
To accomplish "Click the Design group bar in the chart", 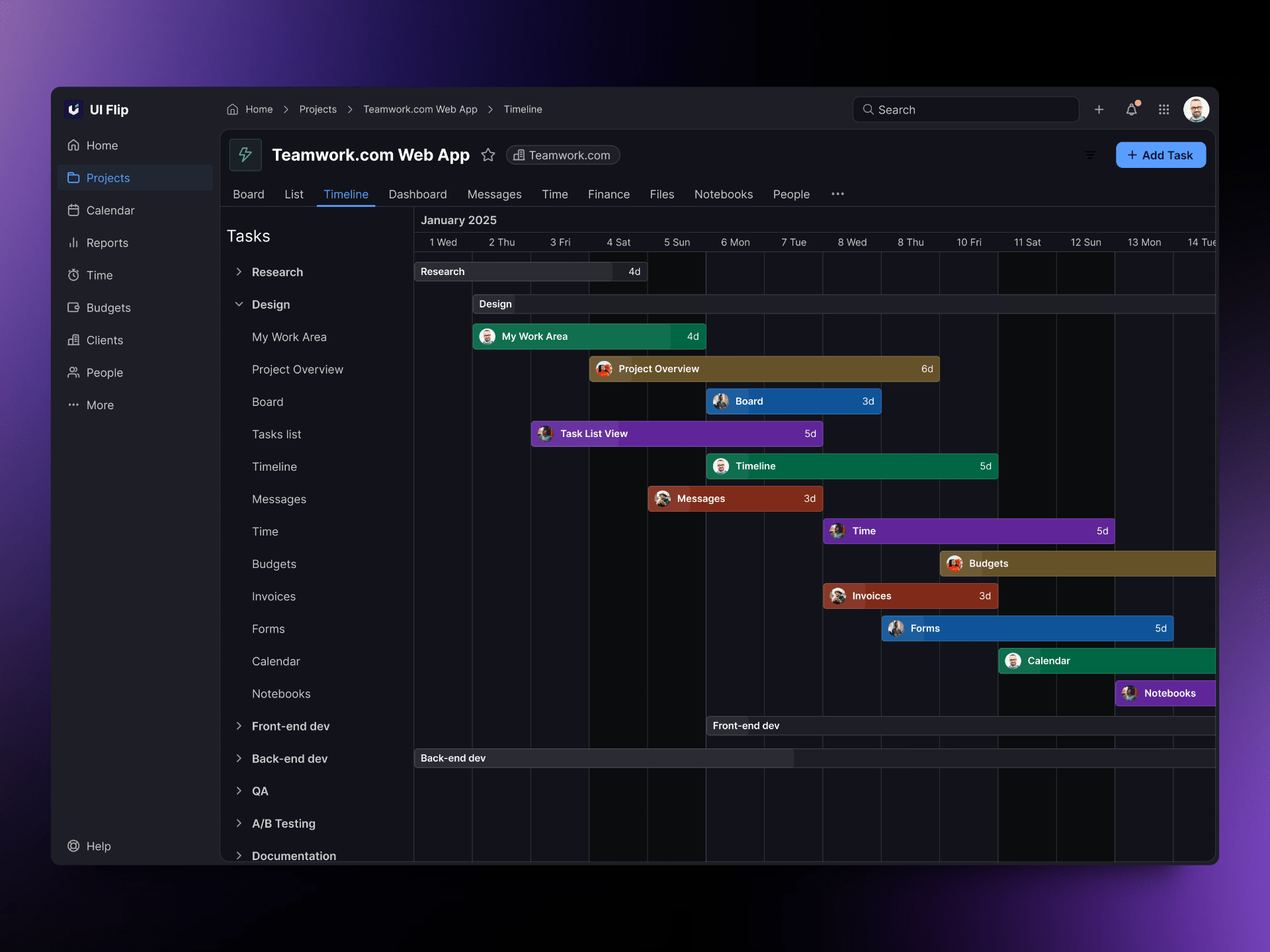I will (x=844, y=304).
